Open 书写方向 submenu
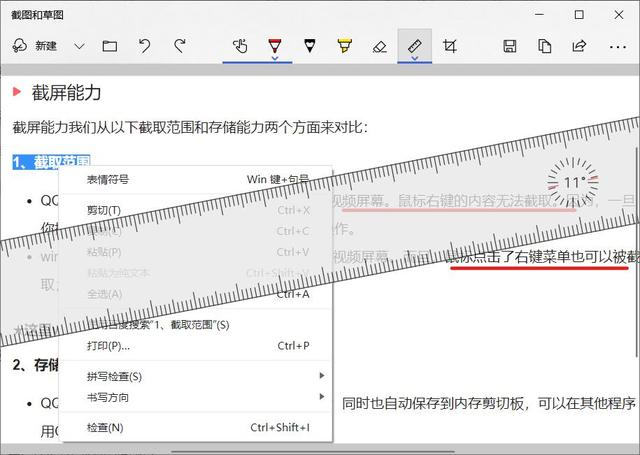Image resolution: width=640 pixels, height=455 pixels. pos(197,397)
